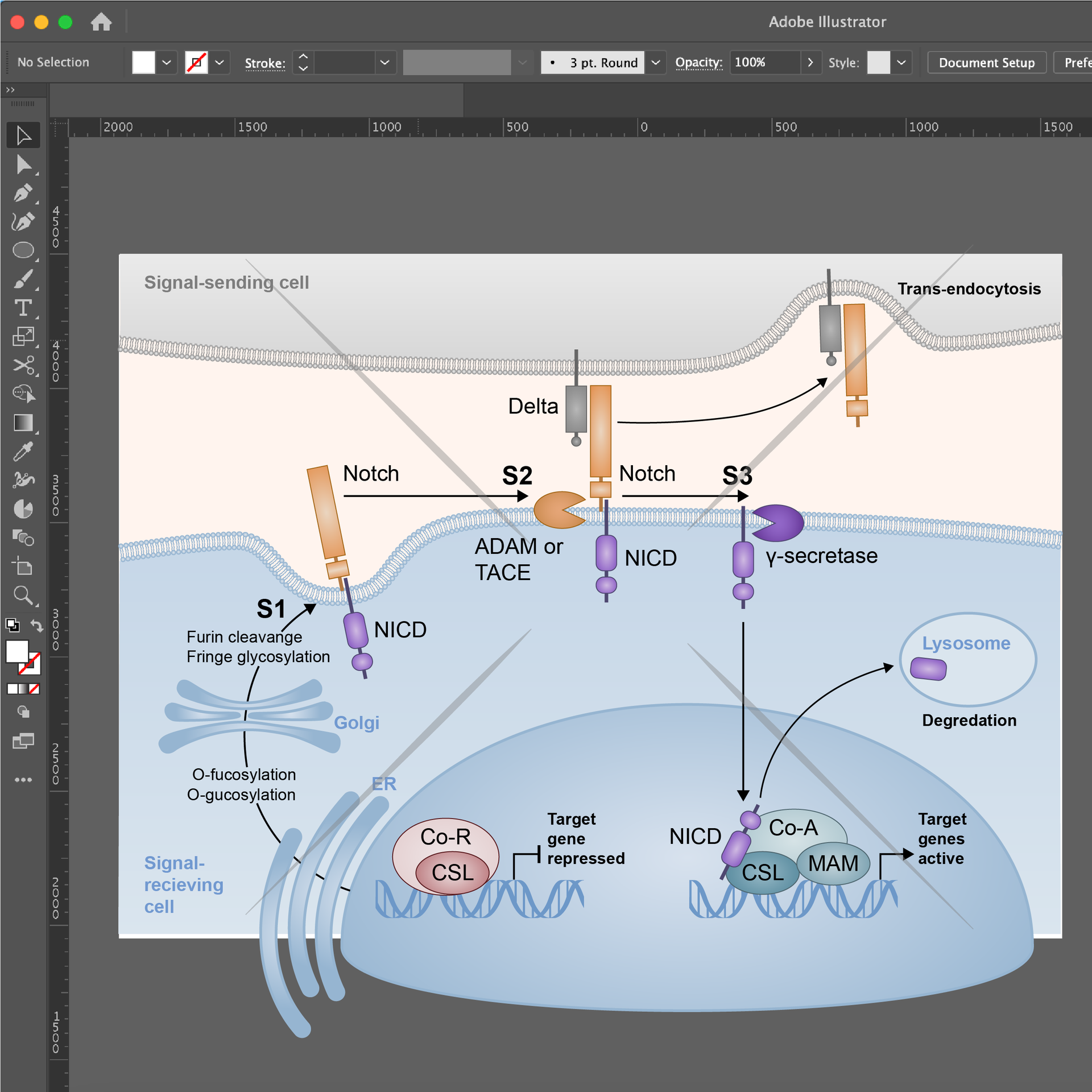This screenshot has height=1092, width=1092.
Task: Select the Direct Selection tool
Action: [23, 165]
